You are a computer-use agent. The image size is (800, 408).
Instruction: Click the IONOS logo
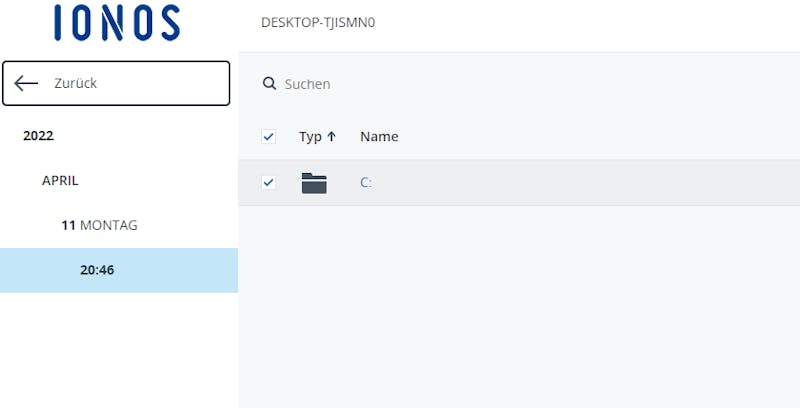[x=117, y=23]
